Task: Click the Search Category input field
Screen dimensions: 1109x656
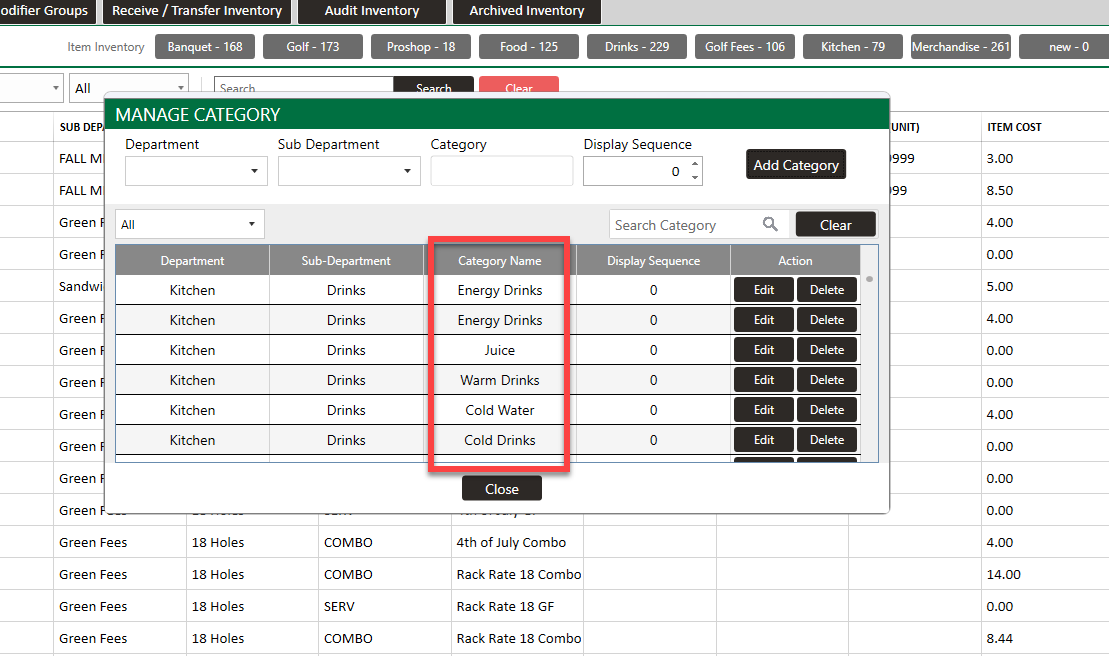Action: (x=684, y=225)
